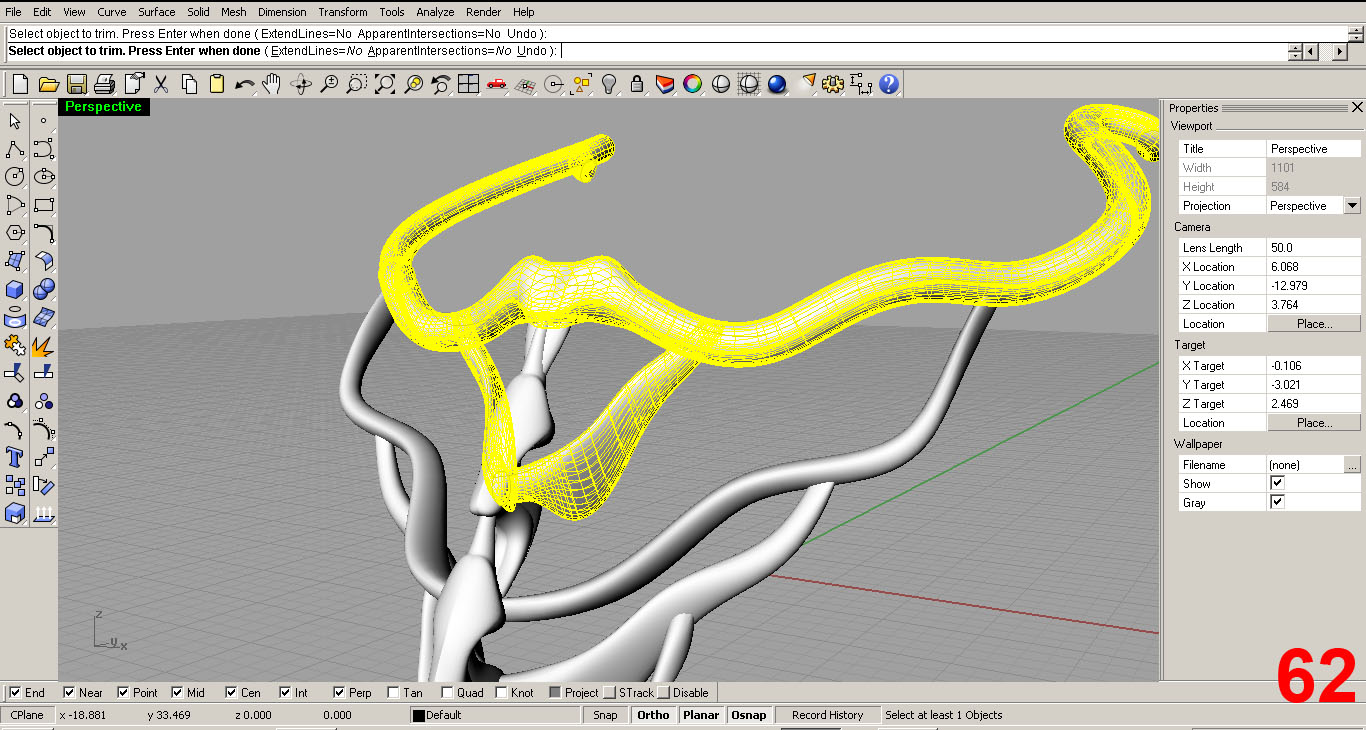Select the arrow pointer selection tool
The image size is (1366, 730).
click(15, 121)
